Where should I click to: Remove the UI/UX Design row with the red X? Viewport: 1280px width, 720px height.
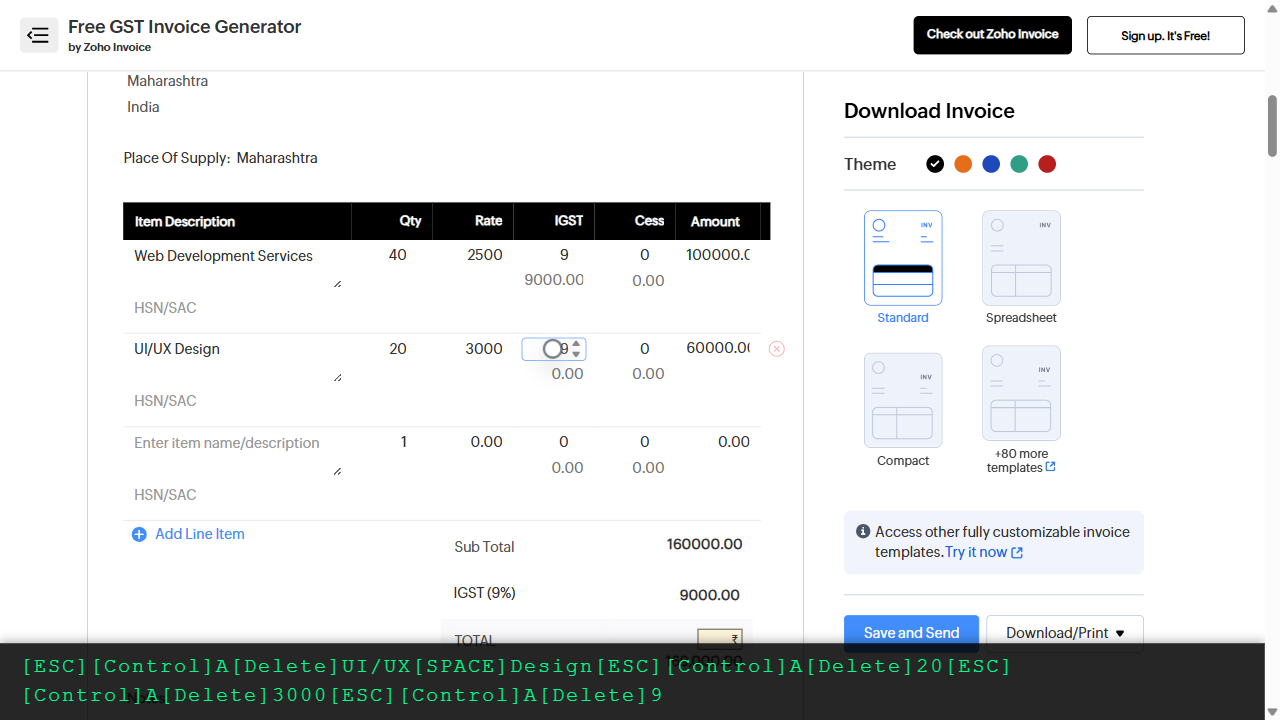[777, 348]
